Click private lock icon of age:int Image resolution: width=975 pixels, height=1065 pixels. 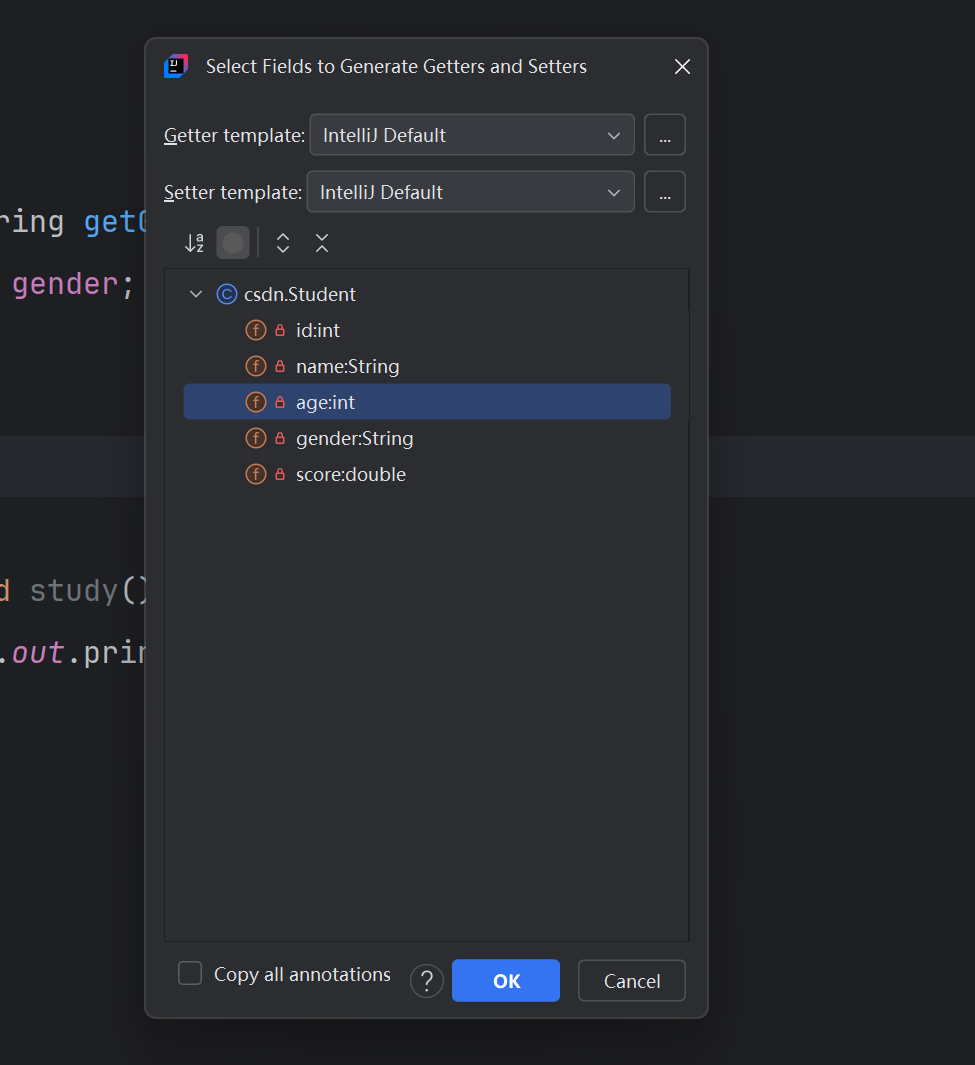280,402
